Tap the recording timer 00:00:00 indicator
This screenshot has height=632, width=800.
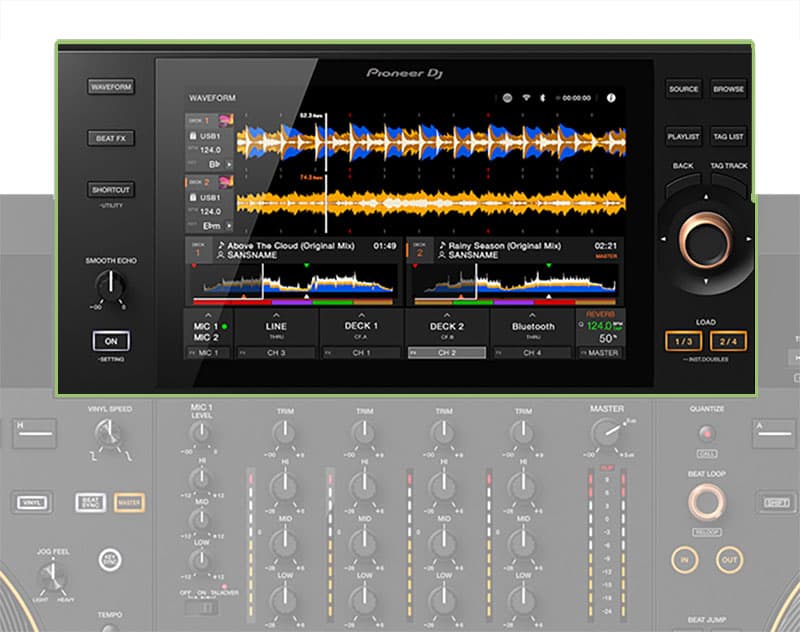coord(574,98)
